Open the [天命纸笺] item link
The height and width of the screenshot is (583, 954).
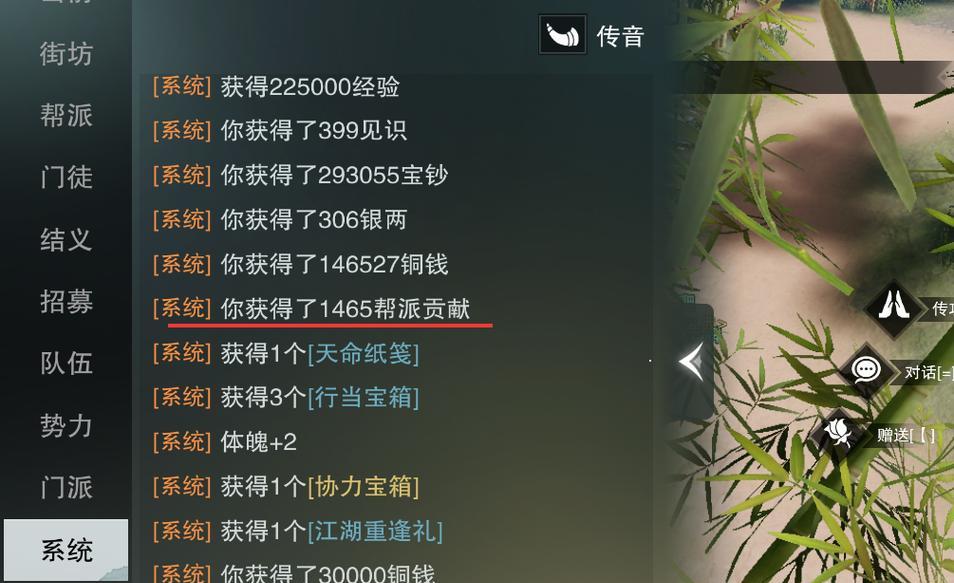[363, 354]
